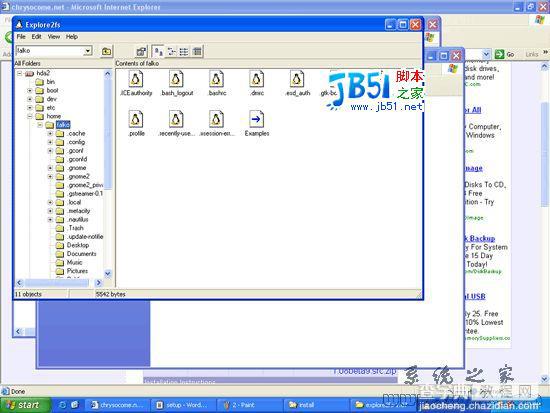The image size is (550, 413).
Task: Select the .local folder in tree
Action: (69, 202)
